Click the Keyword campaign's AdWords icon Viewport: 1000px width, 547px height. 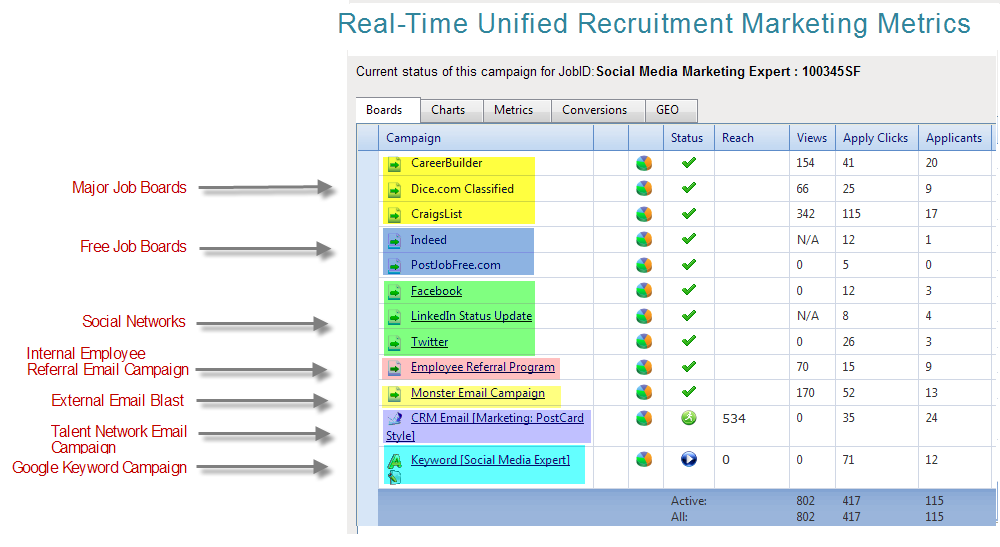coord(395,462)
